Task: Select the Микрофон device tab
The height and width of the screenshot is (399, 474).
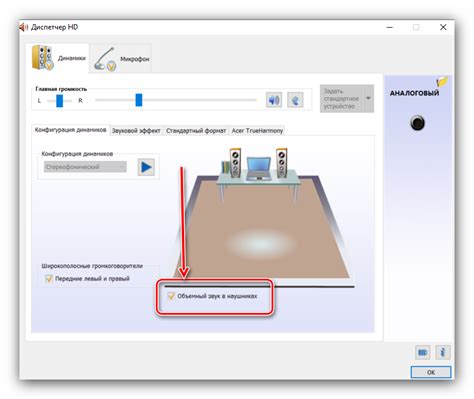Action: pyautogui.click(x=121, y=59)
